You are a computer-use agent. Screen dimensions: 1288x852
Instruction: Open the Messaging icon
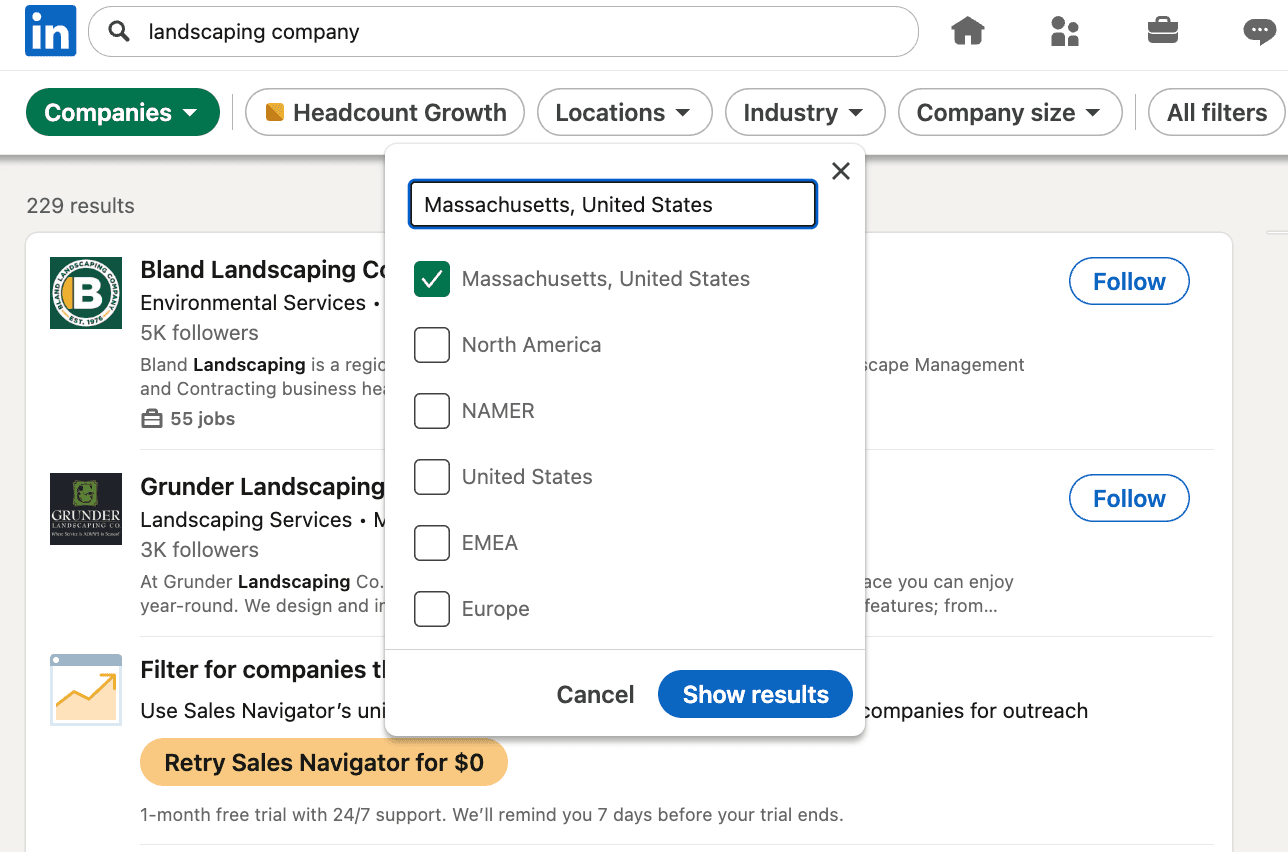coord(1259,31)
